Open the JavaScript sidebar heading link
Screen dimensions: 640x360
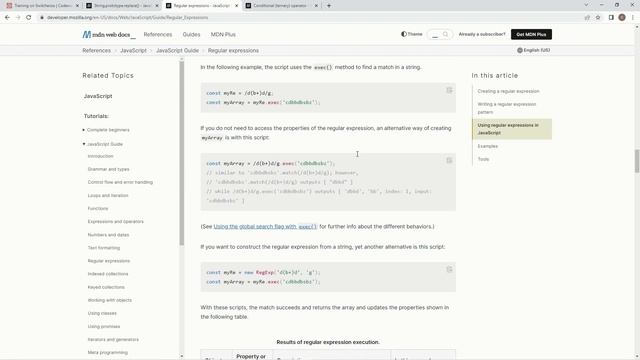(x=98, y=96)
